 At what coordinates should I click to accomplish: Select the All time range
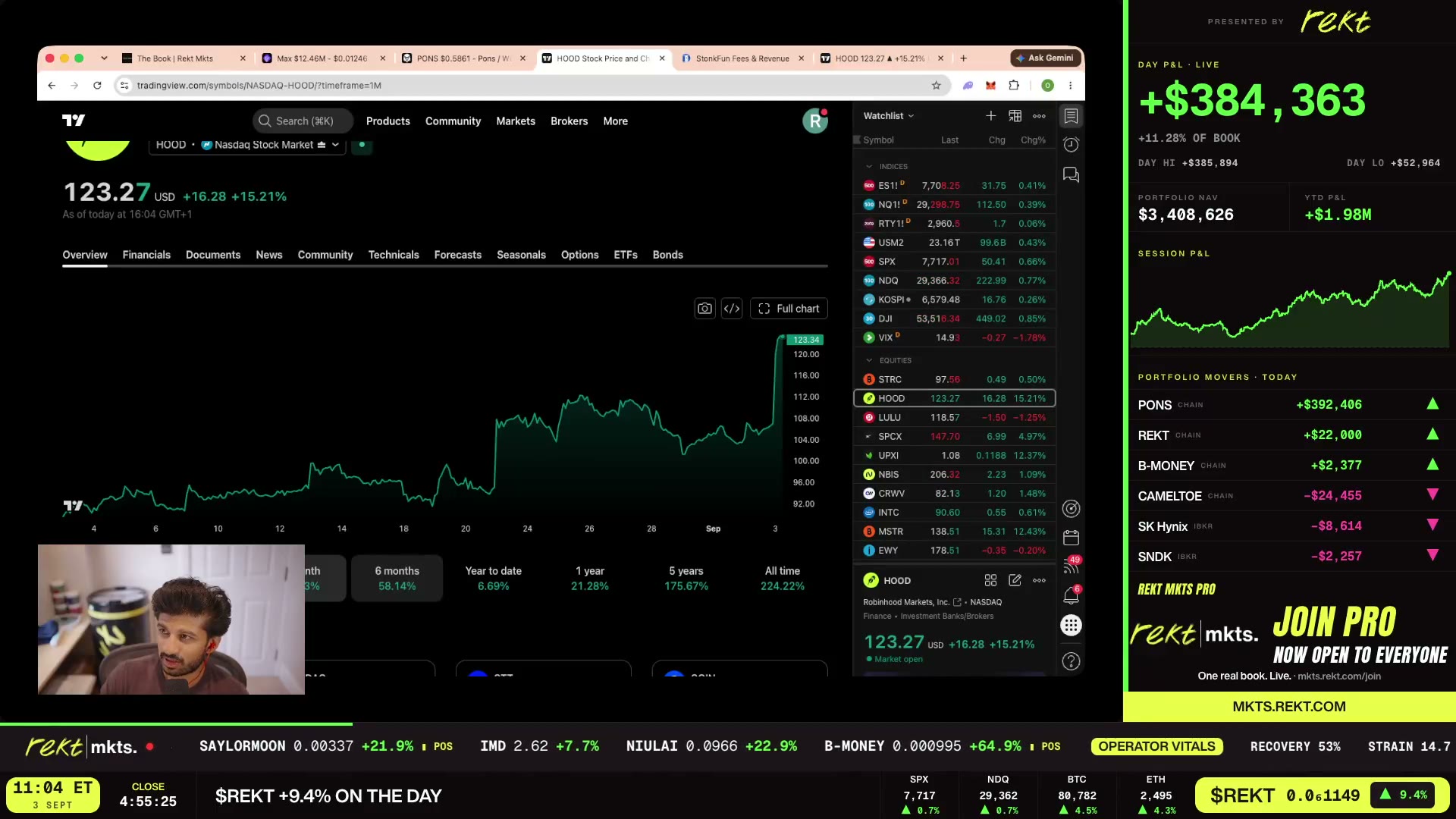pyautogui.click(x=783, y=579)
